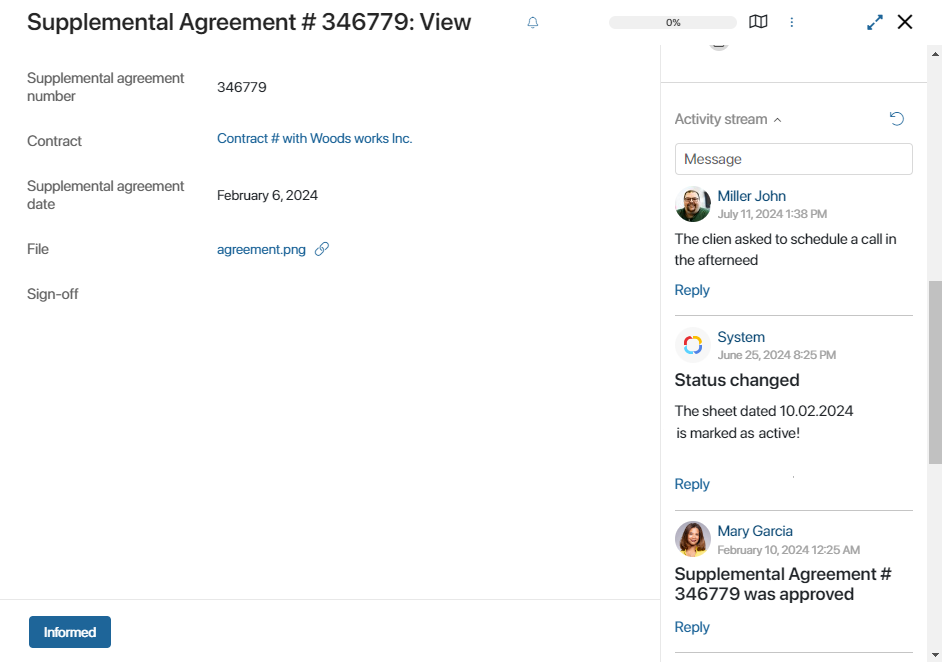Screen dimensions: 942x662
Task: Reply to the System status change
Action: (x=692, y=484)
